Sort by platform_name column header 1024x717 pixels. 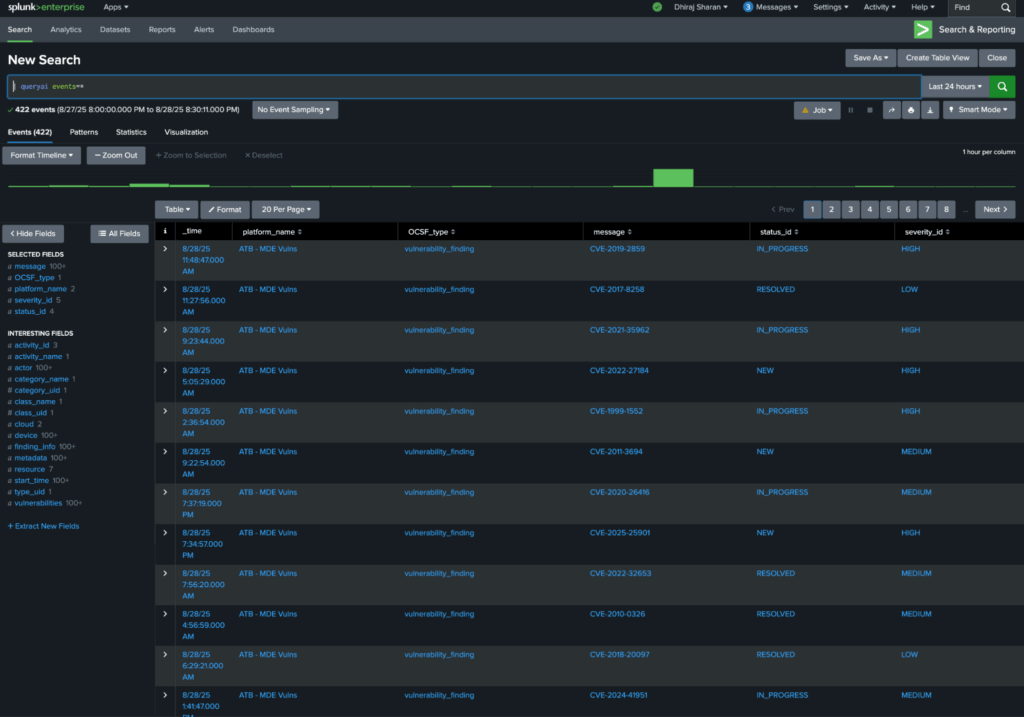tap(272, 232)
